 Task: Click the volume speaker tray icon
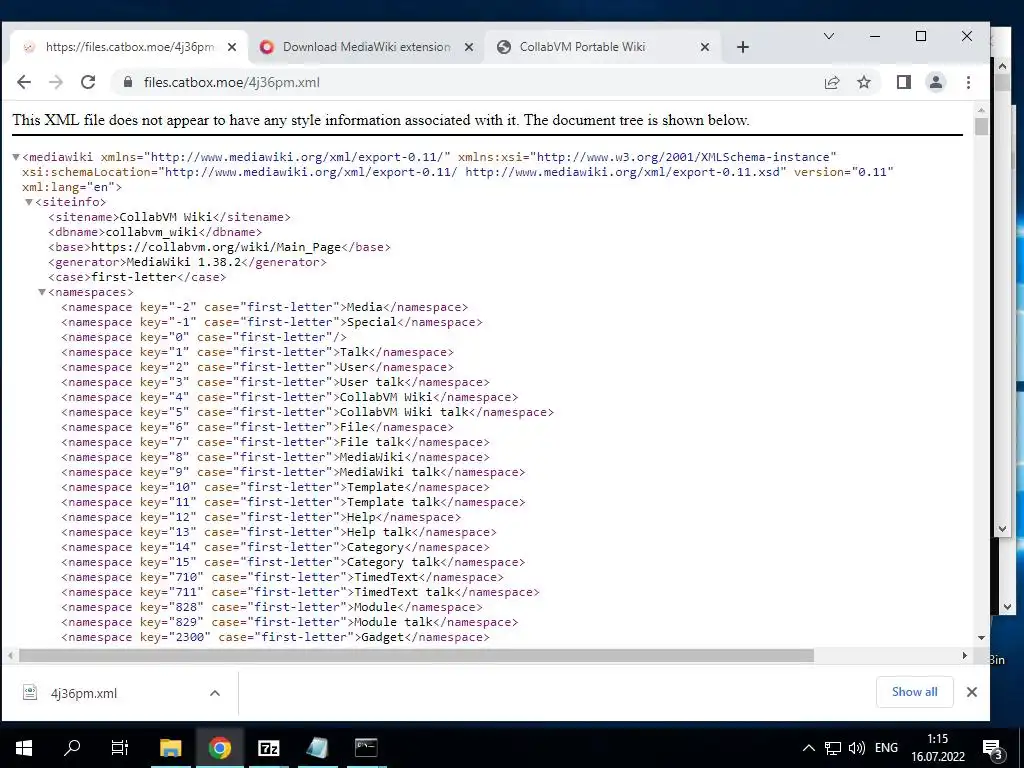(857, 748)
